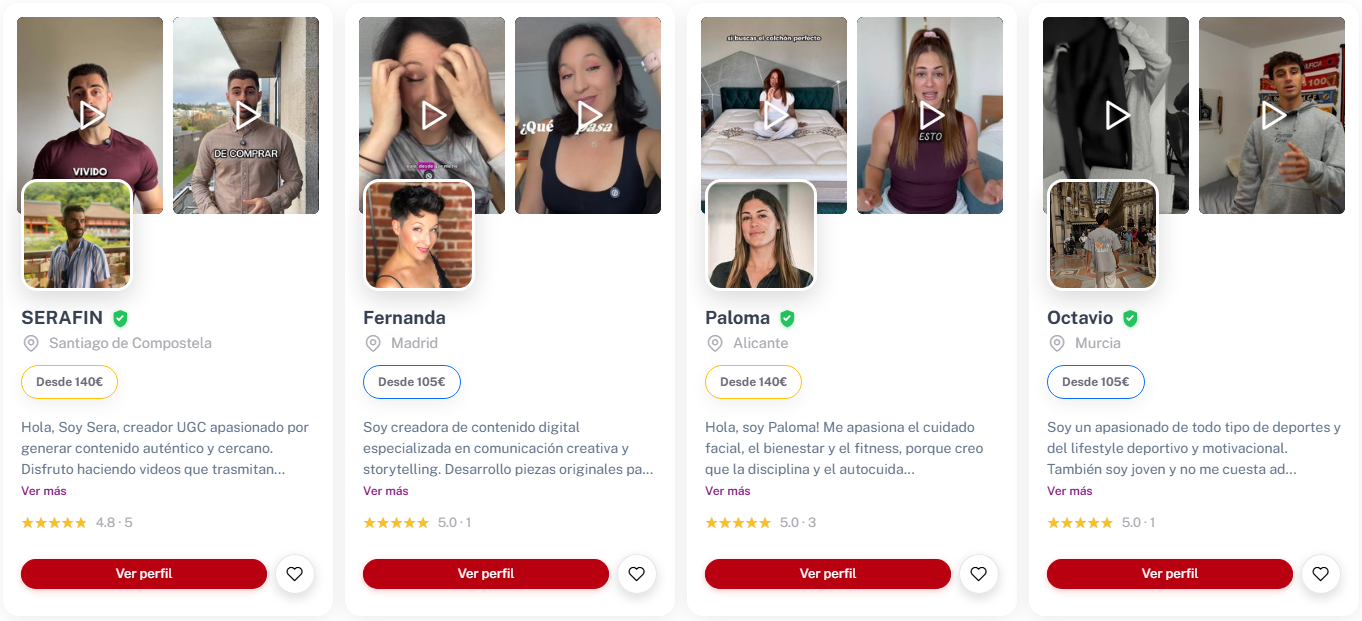Save Paloma using the heart button
Viewport: 1362px width, 621px height.
click(x=979, y=574)
